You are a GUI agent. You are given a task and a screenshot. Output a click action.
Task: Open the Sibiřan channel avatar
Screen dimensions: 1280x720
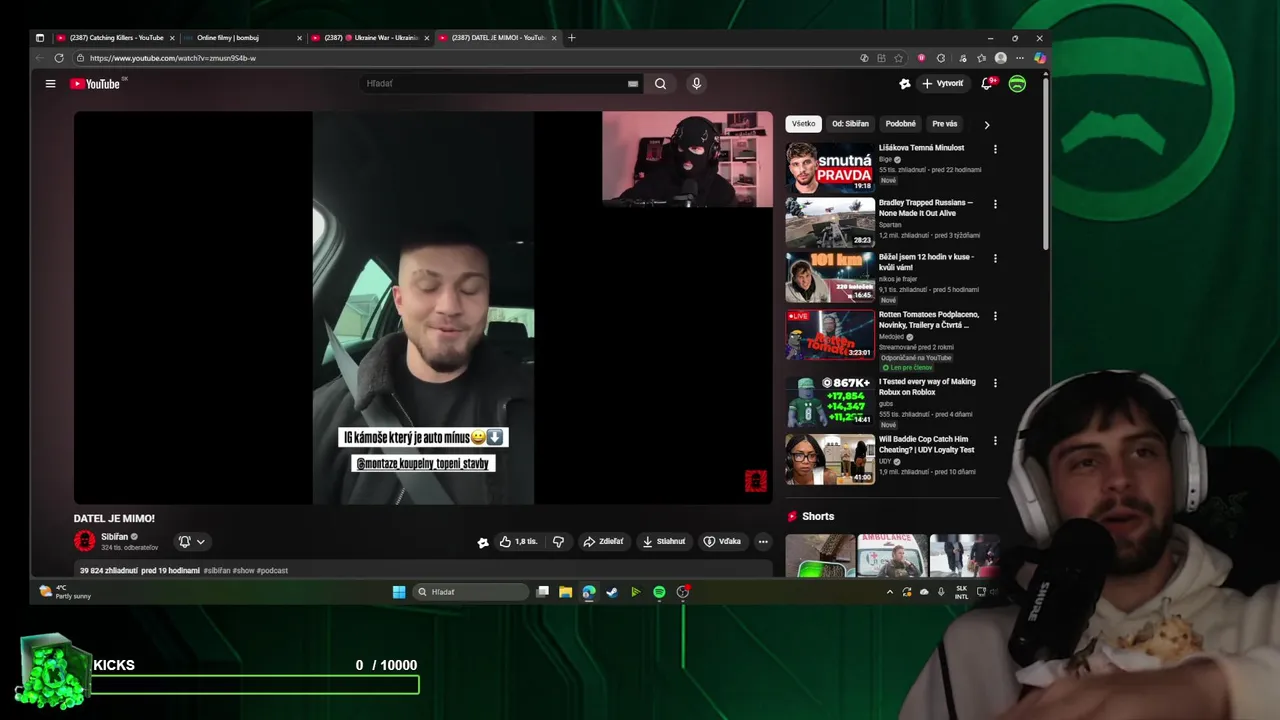coord(84,541)
